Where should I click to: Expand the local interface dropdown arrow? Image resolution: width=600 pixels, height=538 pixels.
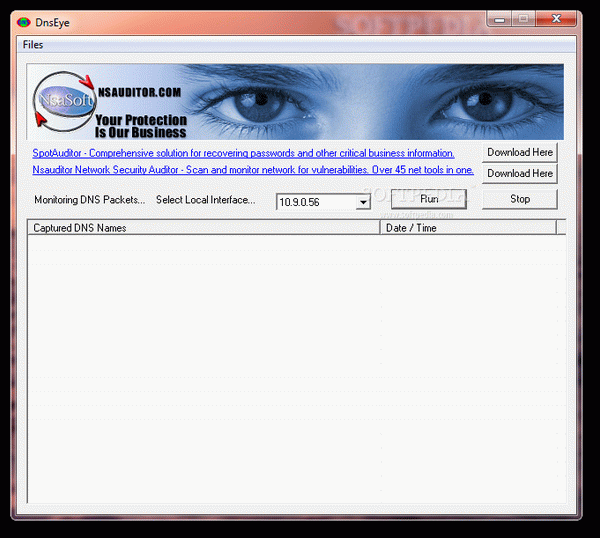pos(363,202)
